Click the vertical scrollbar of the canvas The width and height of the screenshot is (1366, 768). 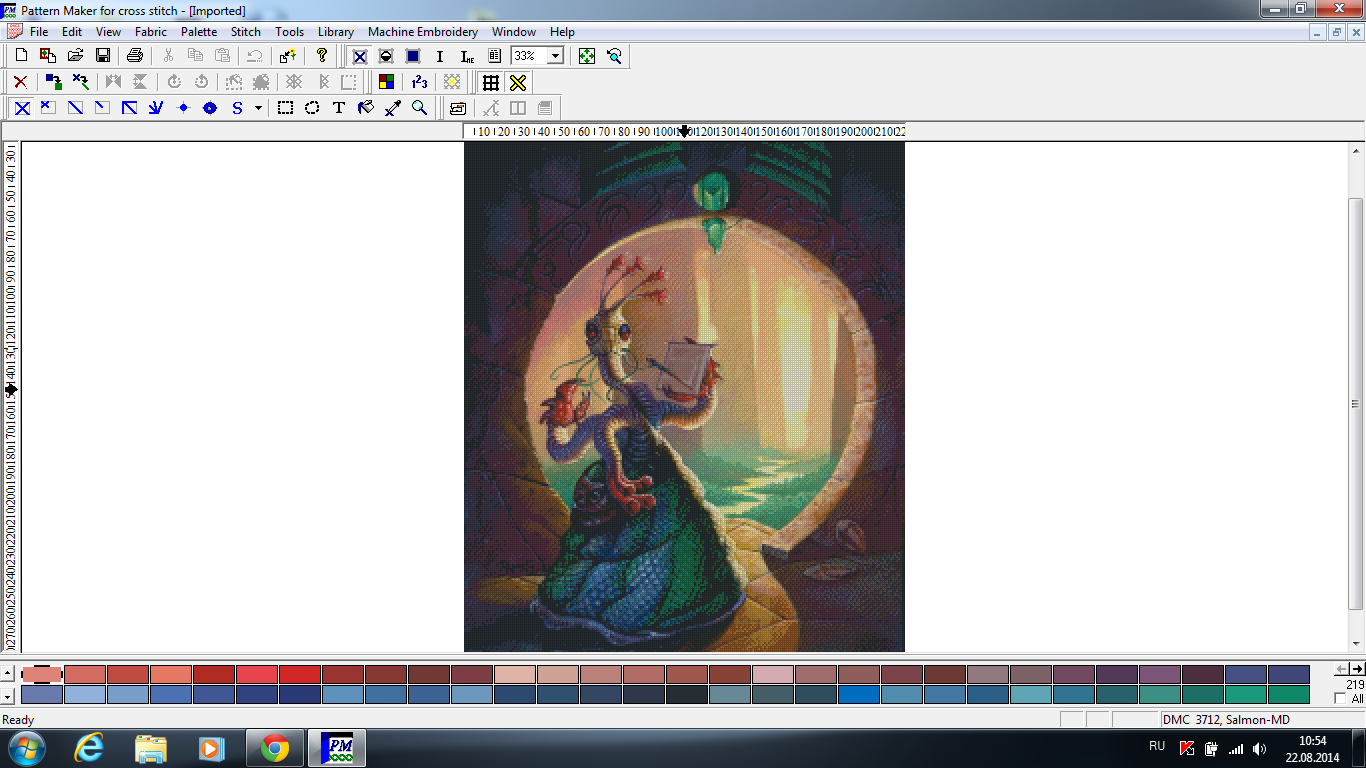pyautogui.click(x=1356, y=404)
